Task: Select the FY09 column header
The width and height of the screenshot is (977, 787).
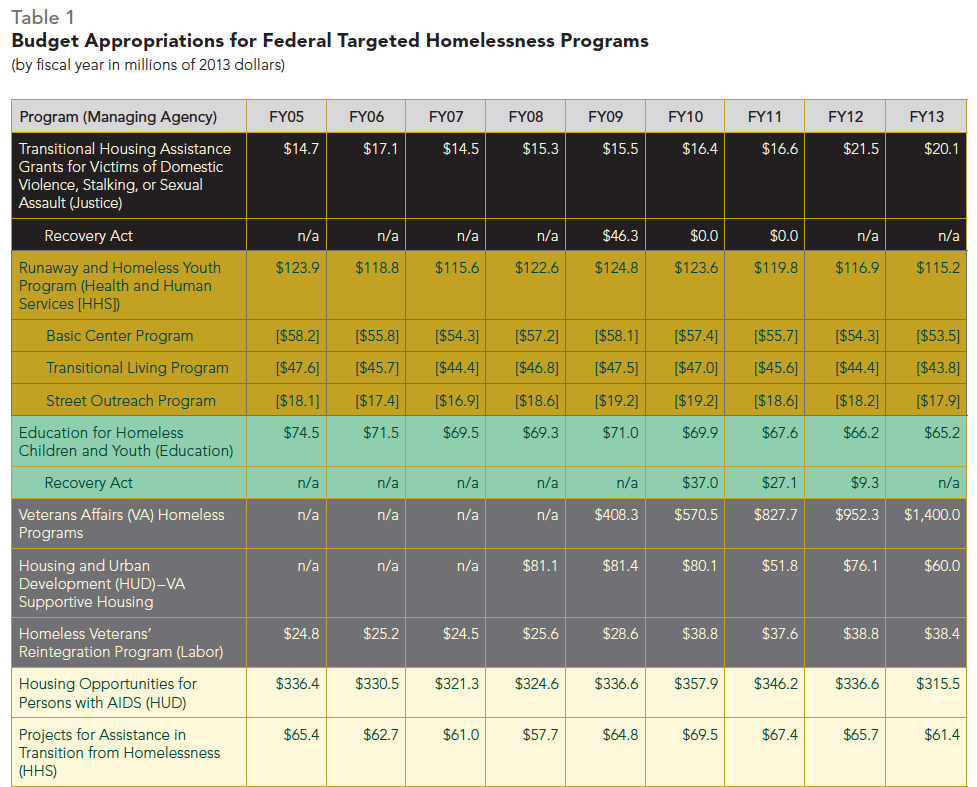Action: tap(605, 117)
